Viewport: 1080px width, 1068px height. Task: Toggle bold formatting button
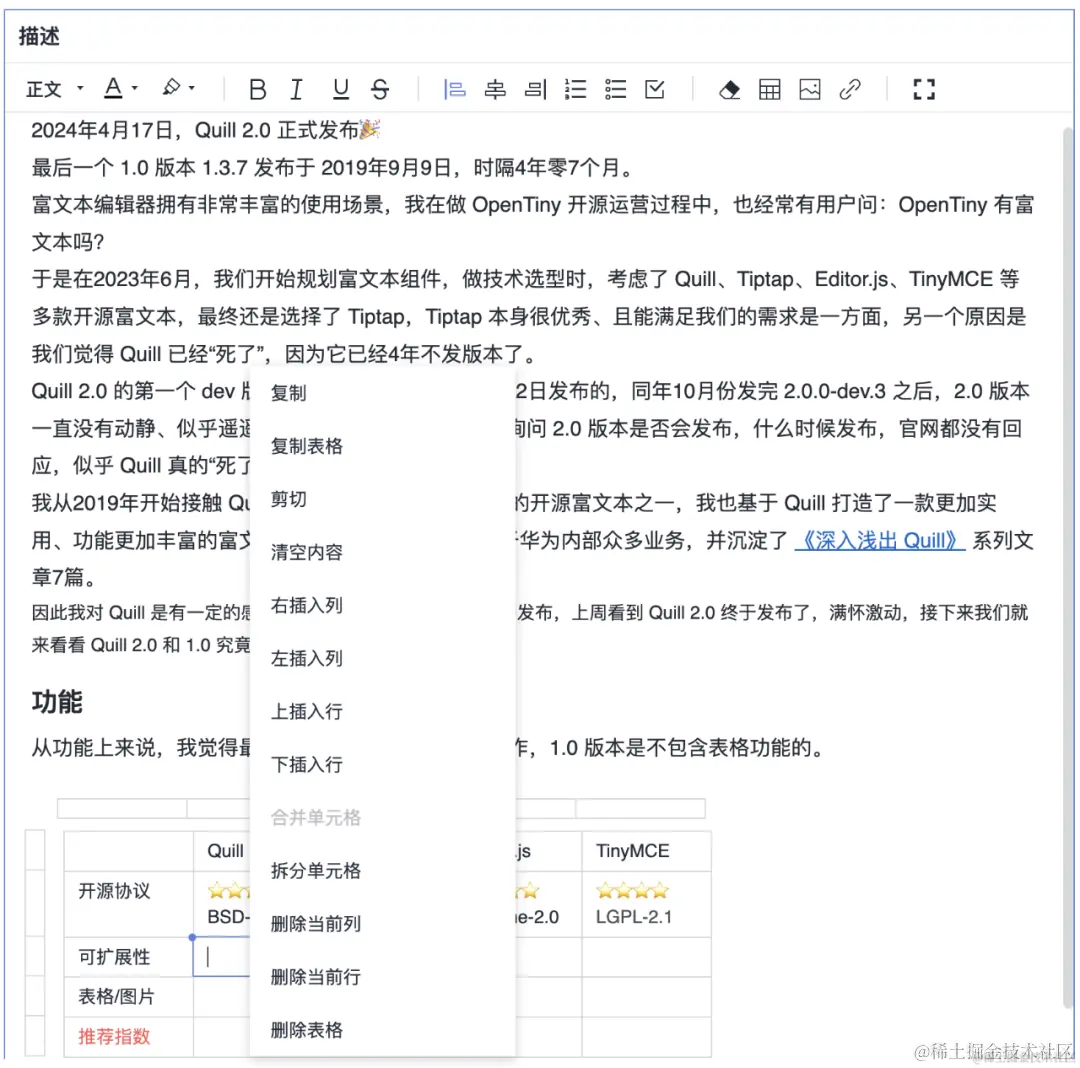pos(258,90)
